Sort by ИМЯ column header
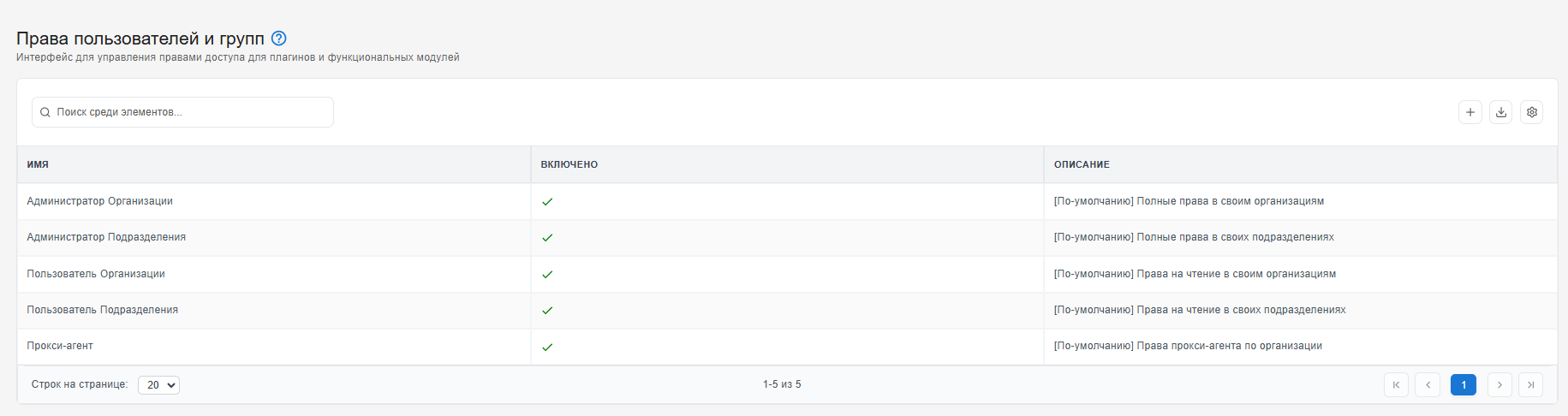 click(x=38, y=164)
